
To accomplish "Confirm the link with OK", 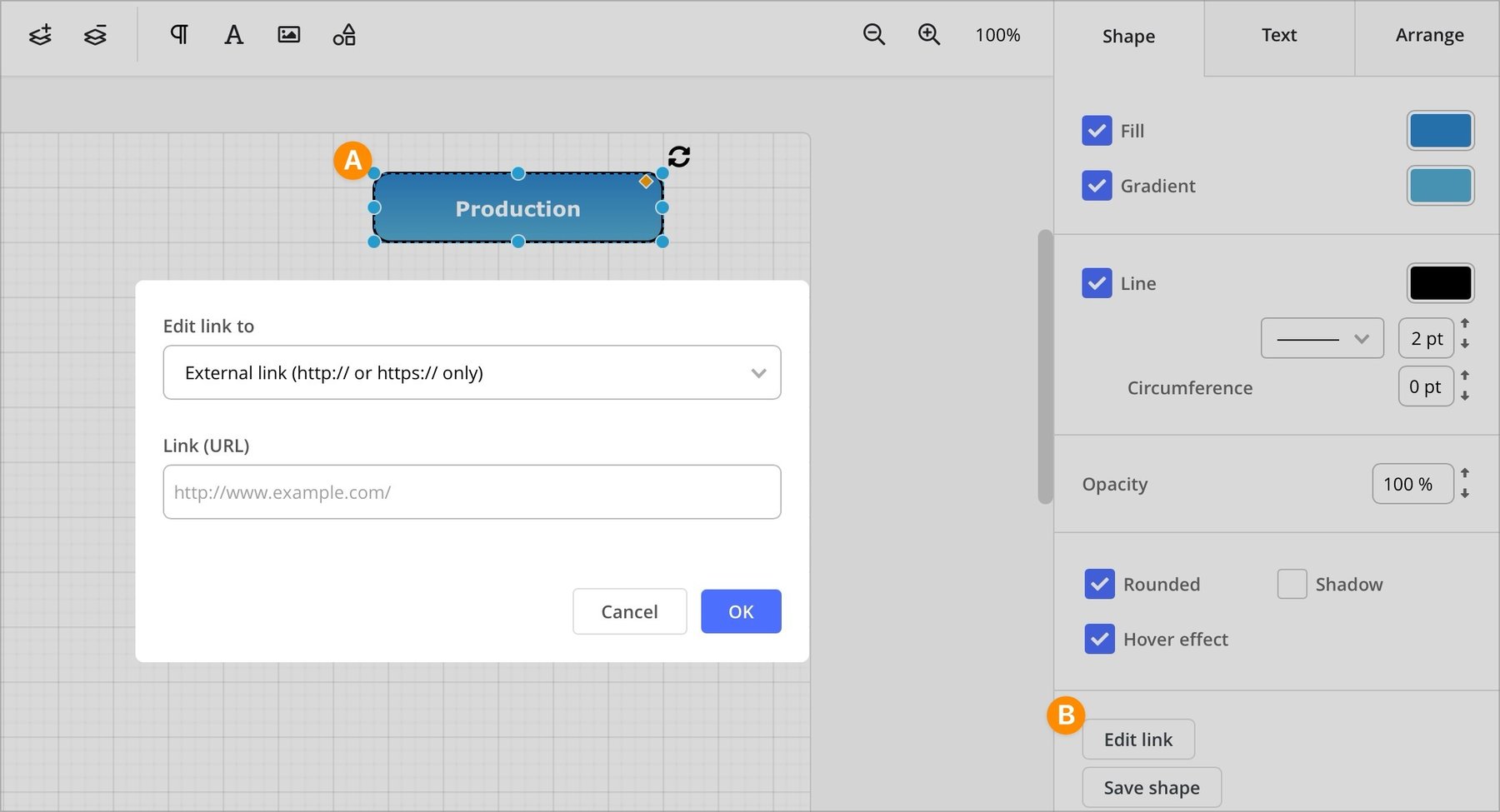I will [741, 611].
